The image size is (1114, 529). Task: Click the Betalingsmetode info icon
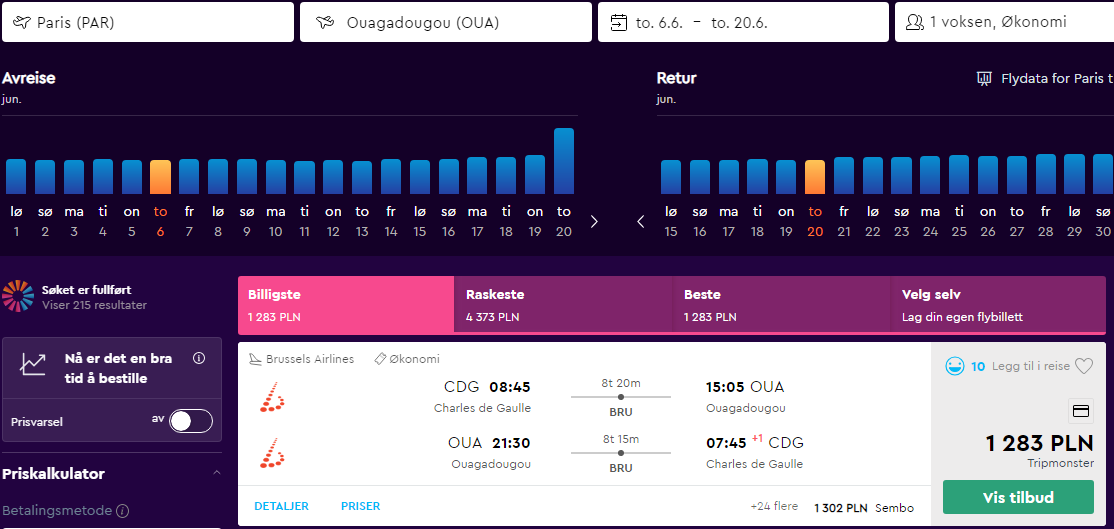(x=122, y=511)
